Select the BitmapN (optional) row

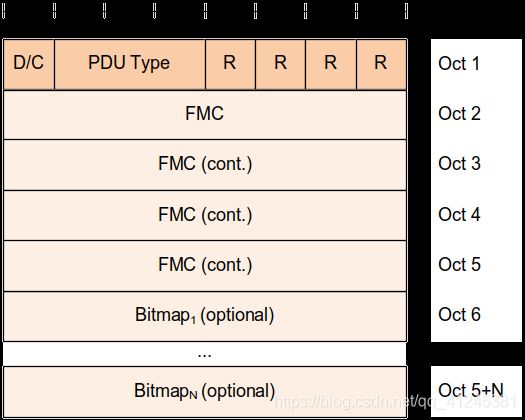coord(205,392)
